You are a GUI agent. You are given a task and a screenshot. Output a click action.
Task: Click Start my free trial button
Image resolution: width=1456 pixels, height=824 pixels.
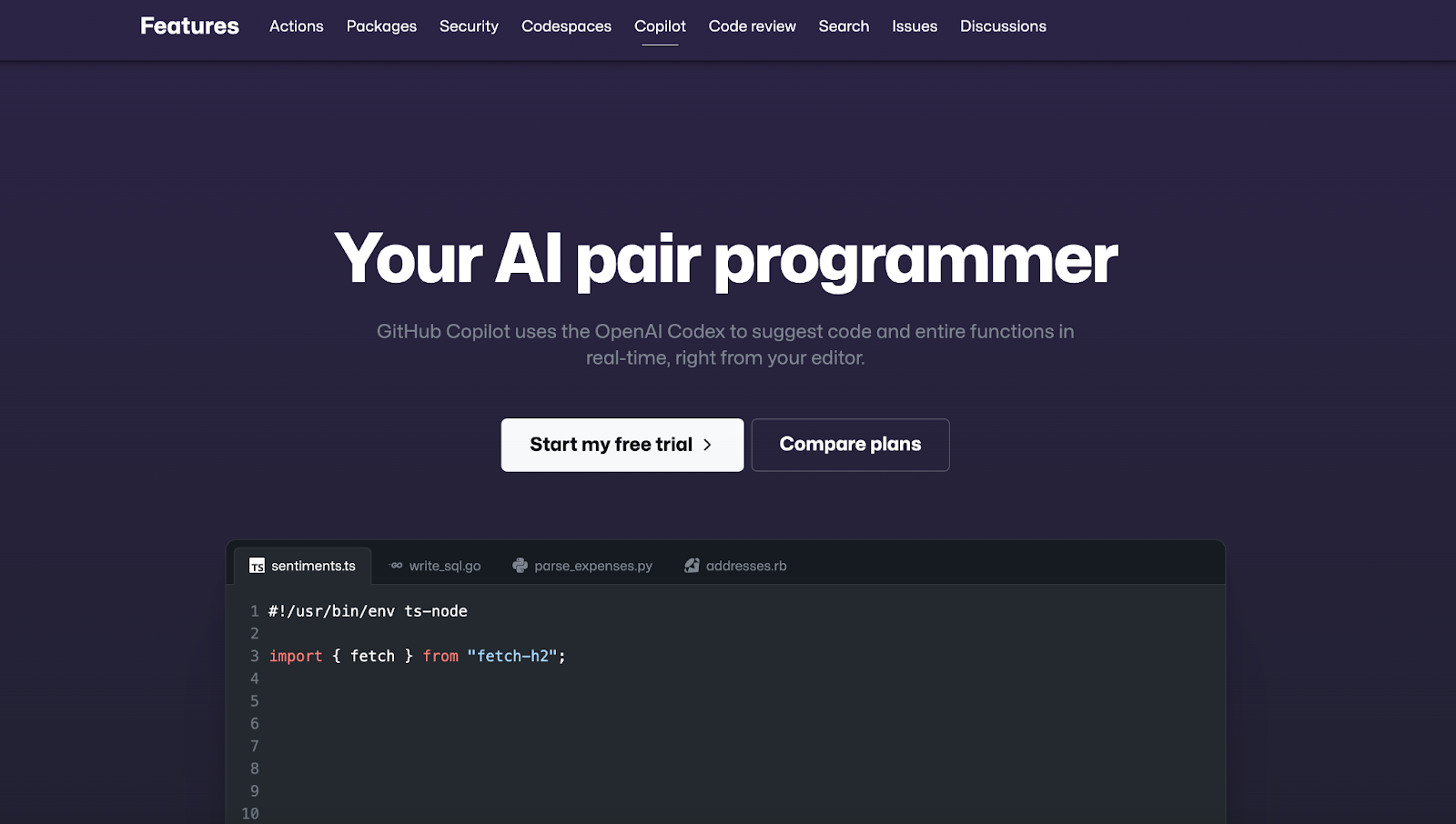click(x=622, y=445)
